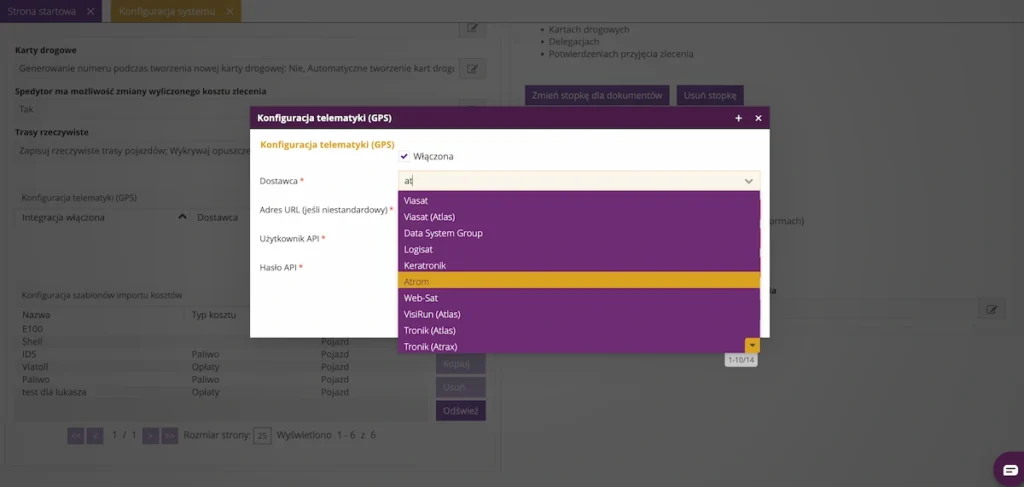Viewport: 1024px width, 487px height.
Task: Choose Logisat in the dropdown list
Action: coord(579,249)
